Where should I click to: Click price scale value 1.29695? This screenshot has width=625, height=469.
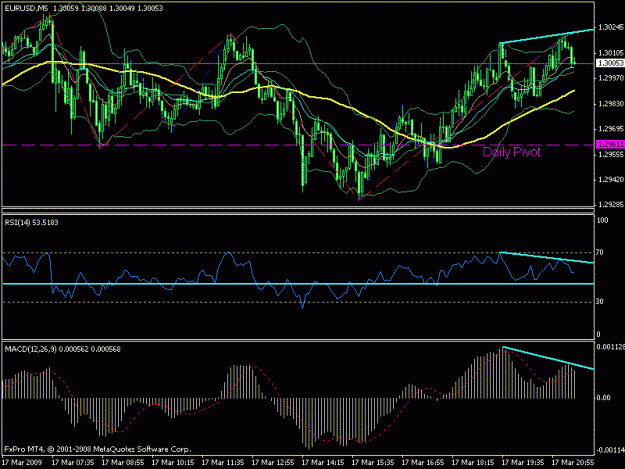(x=611, y=129)
